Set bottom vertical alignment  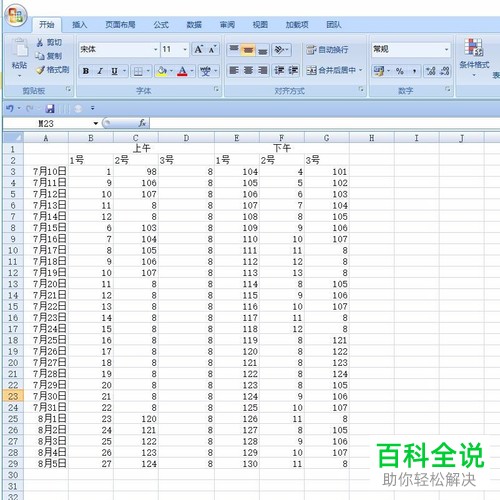click(263, 50)
